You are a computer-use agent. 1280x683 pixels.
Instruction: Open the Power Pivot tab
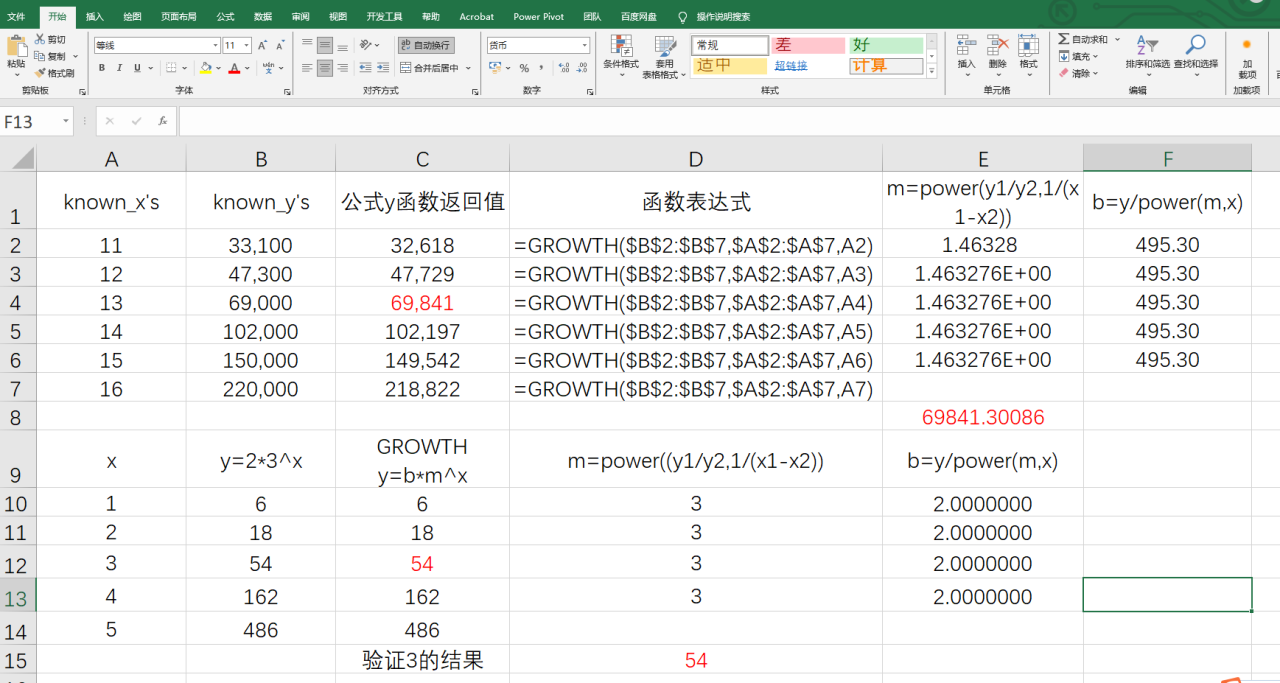(x=539, y=17)
